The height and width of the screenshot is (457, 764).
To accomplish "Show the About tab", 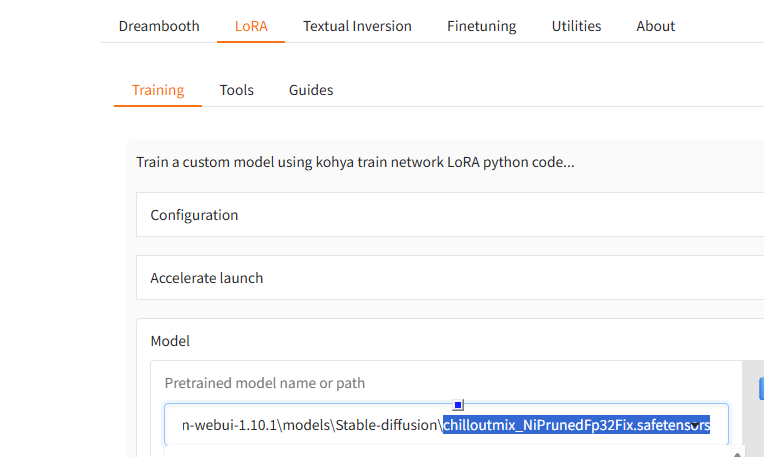I will 655,26.
